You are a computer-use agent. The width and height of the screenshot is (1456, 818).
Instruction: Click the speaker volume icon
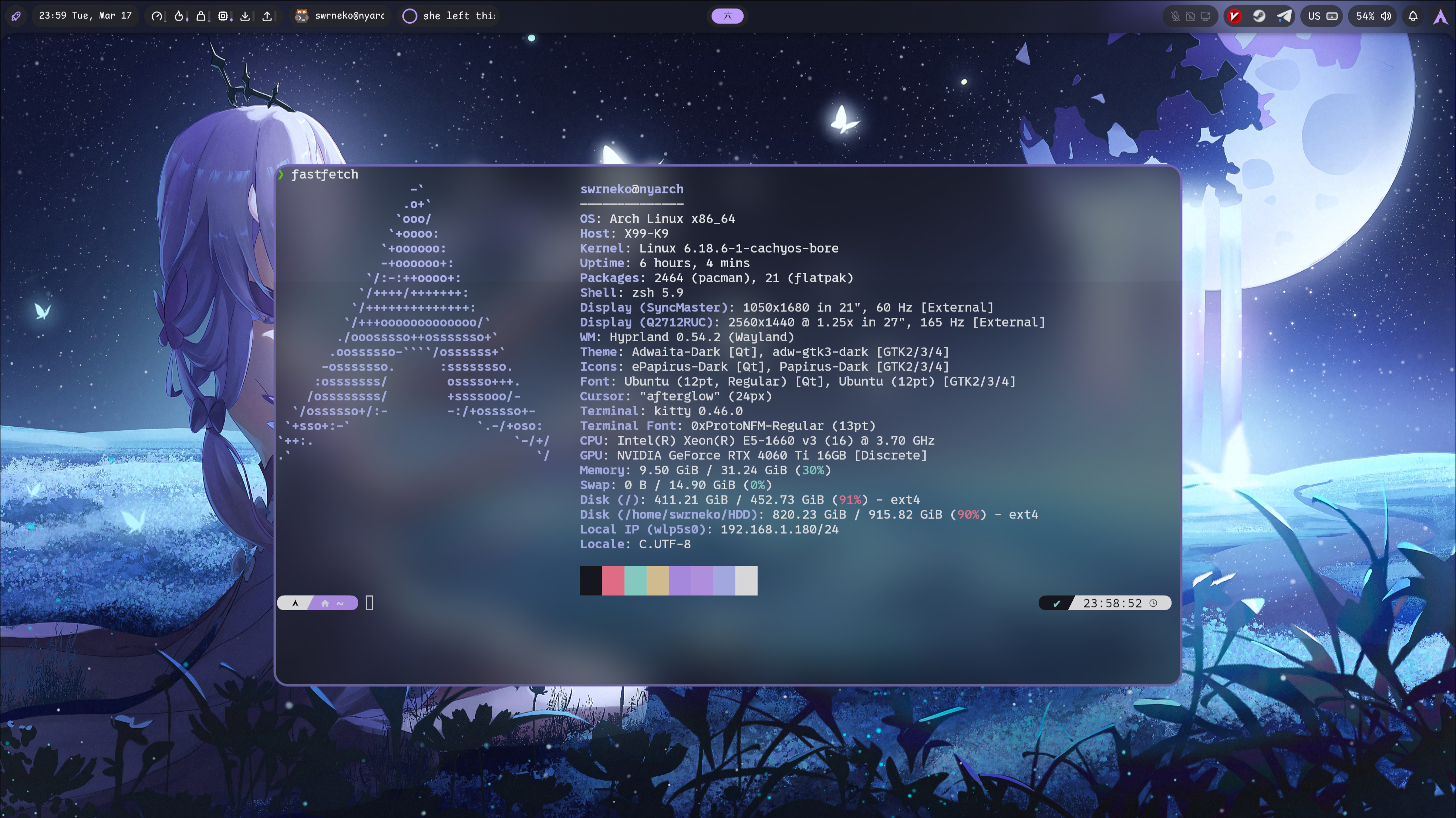pyautogui.click(x=1386, y=16)
